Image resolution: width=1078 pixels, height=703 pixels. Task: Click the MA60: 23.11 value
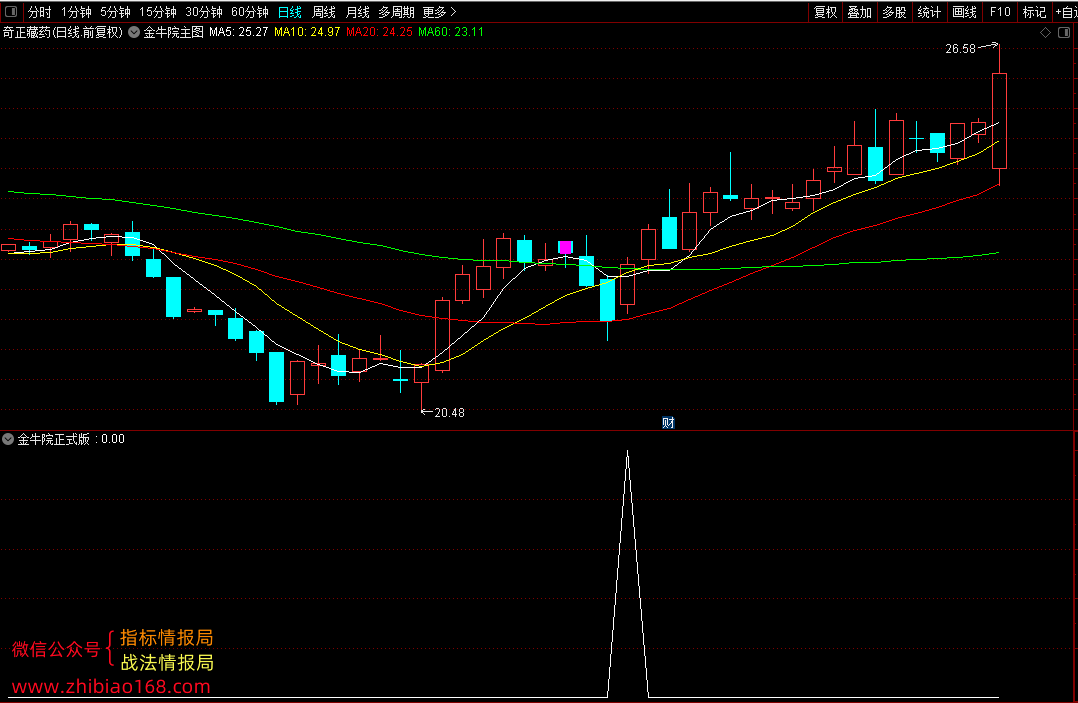point(451,32)
